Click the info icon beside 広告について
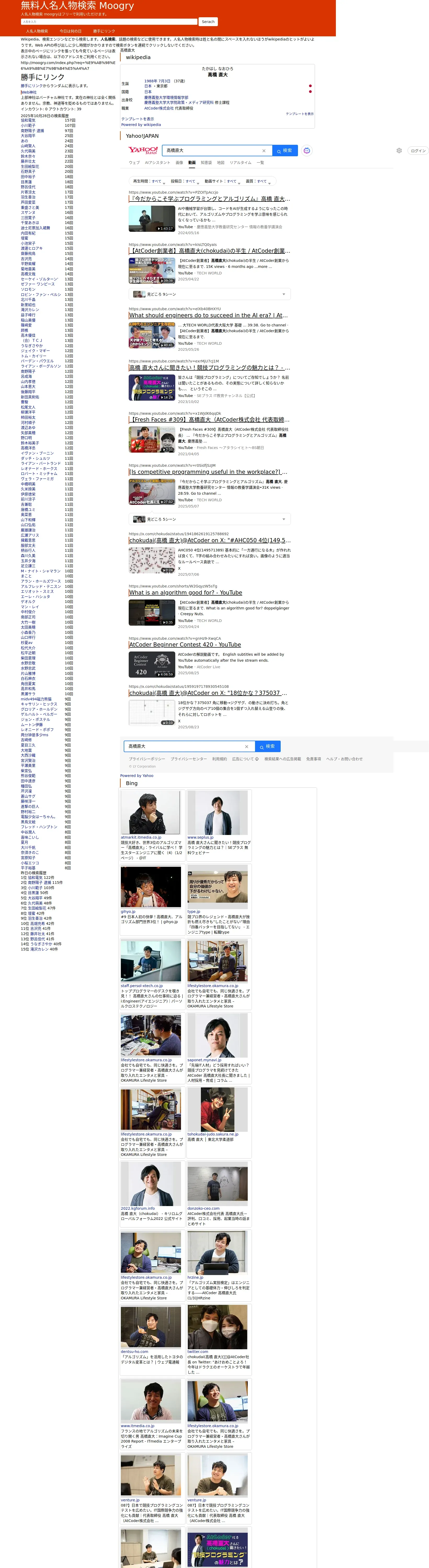429x1568 pixels. click(257, 759)
